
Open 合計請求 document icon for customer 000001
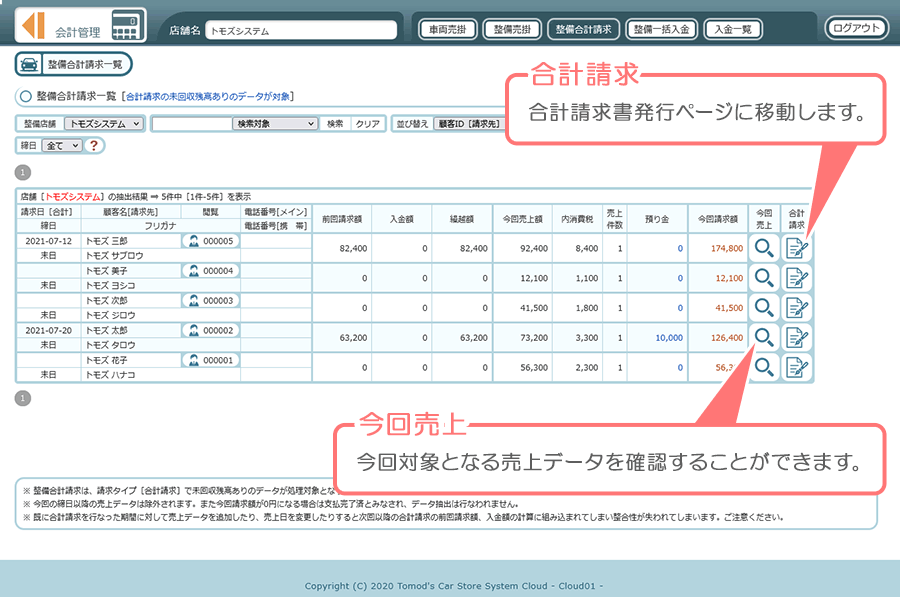tap(797, 367)
